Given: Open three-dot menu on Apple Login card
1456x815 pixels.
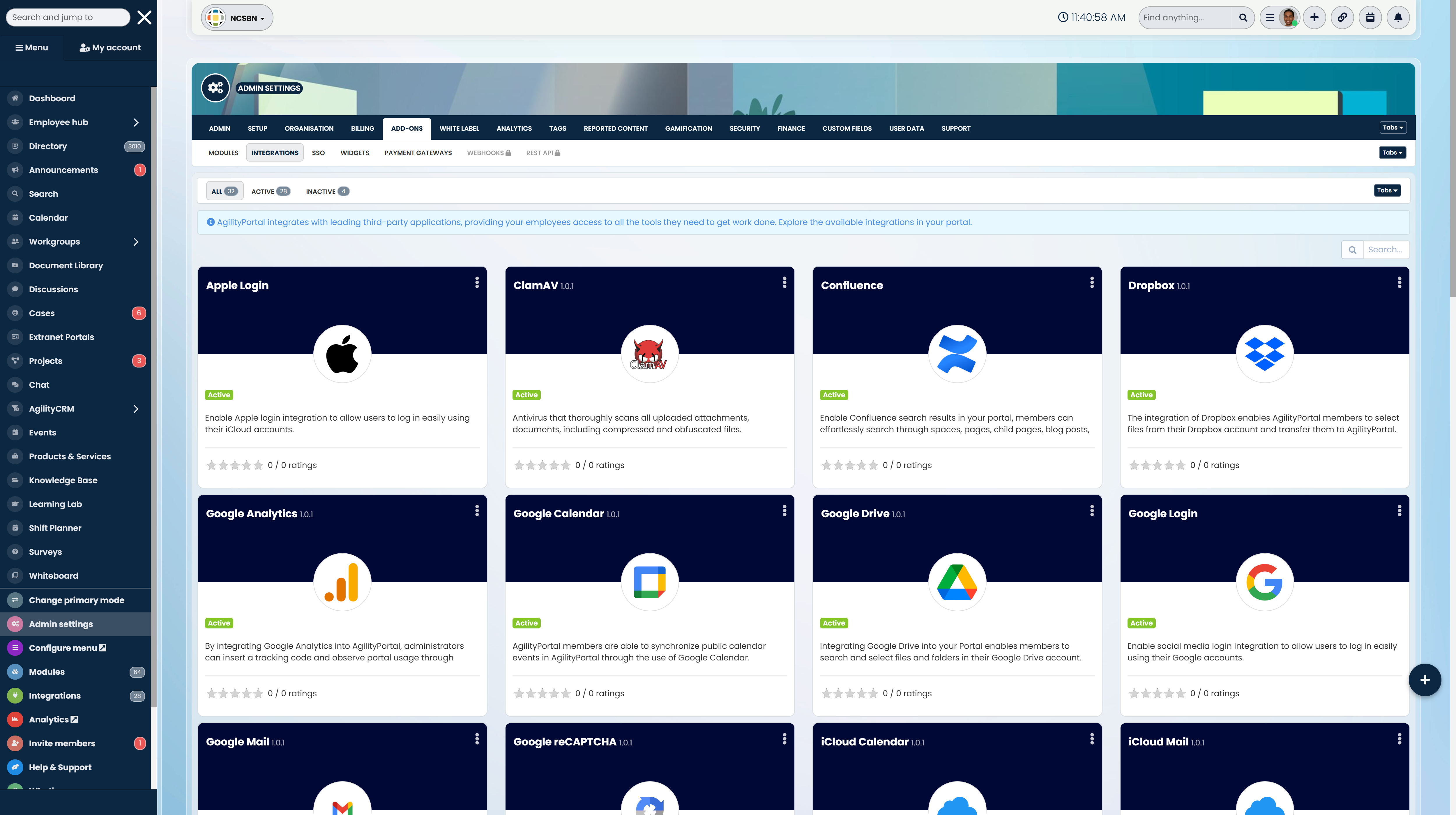Looking at the screenshot, I should pos(477,282).
